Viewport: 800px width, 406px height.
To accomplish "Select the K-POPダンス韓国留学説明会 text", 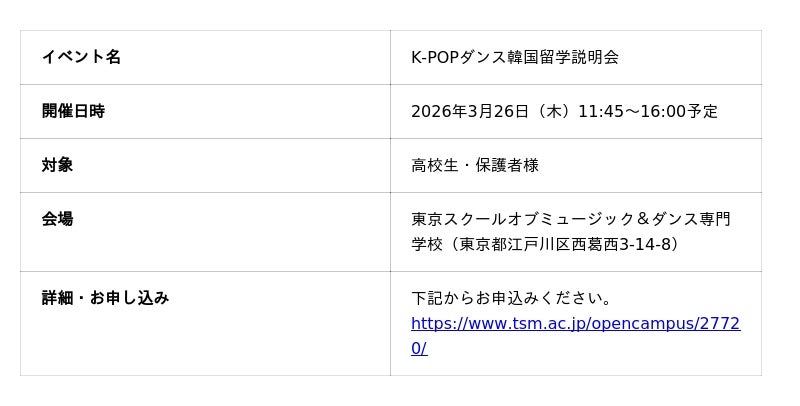I will click(x=515, y=57).
